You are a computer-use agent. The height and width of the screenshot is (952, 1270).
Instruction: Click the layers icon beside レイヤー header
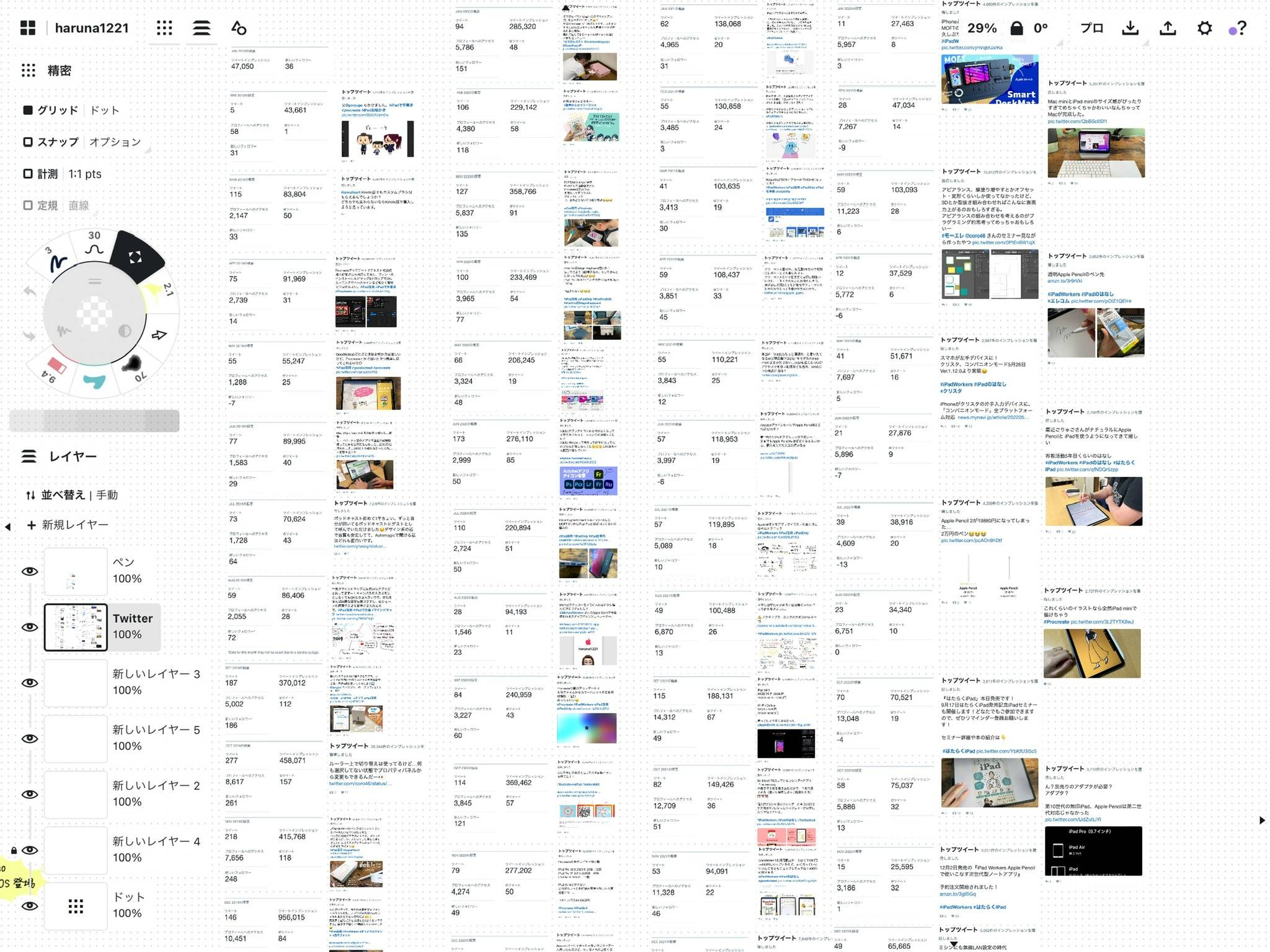tap(29, 456)
